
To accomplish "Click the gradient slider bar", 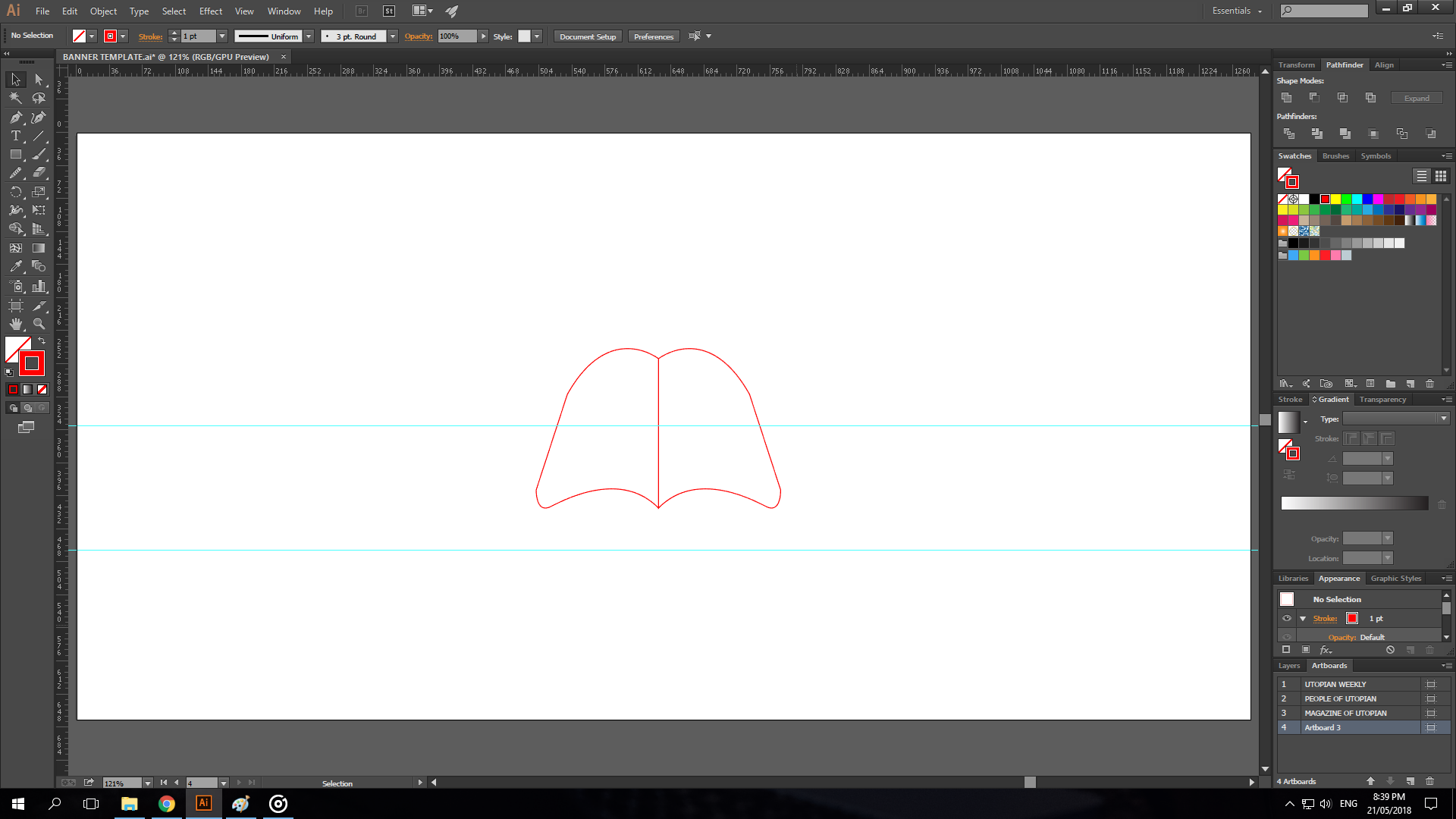I will (1354, 504).
